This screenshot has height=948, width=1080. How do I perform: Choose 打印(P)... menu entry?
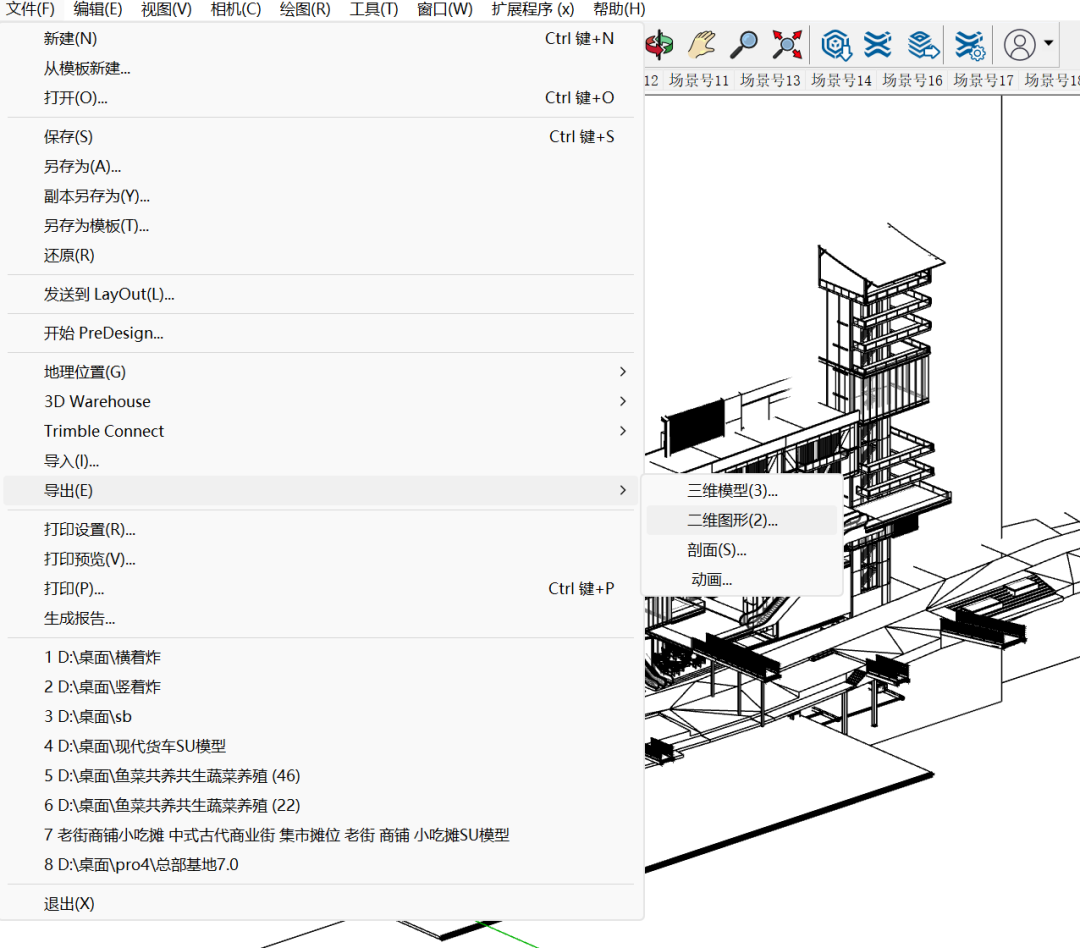pyautogui.click(x=320, y=589)
